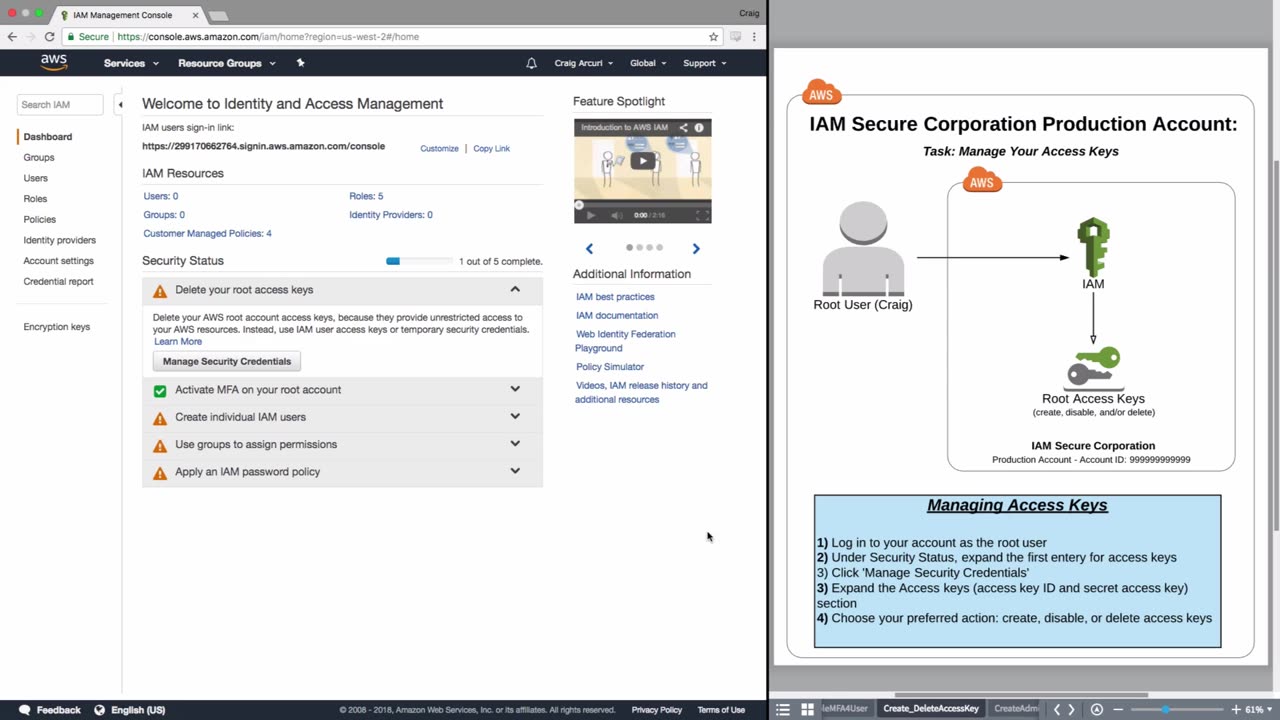Click the Customer Managed Policies: 4 link
This screenshot has width=1280, height=720.
[207, 233]
